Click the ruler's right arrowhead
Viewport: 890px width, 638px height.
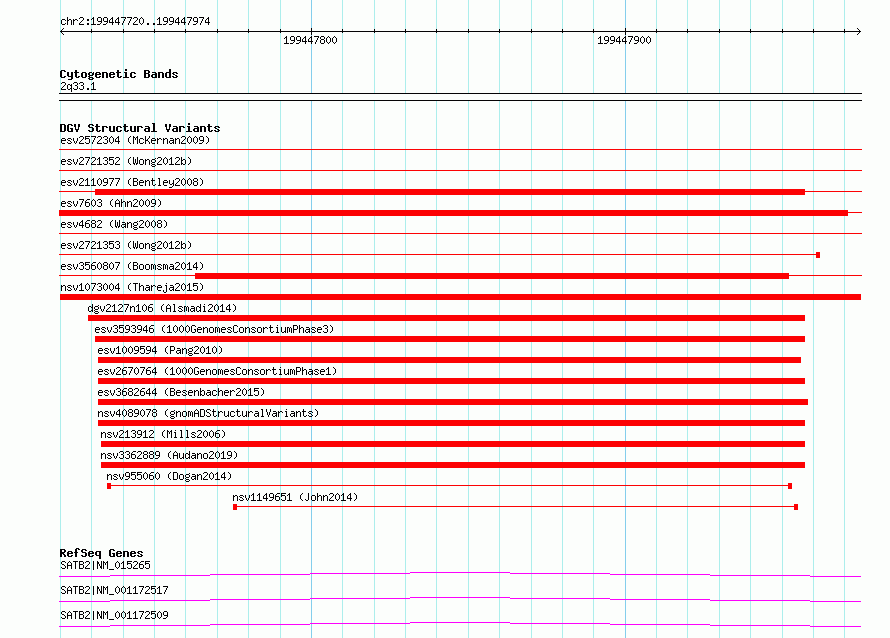(x=858, y=32)
